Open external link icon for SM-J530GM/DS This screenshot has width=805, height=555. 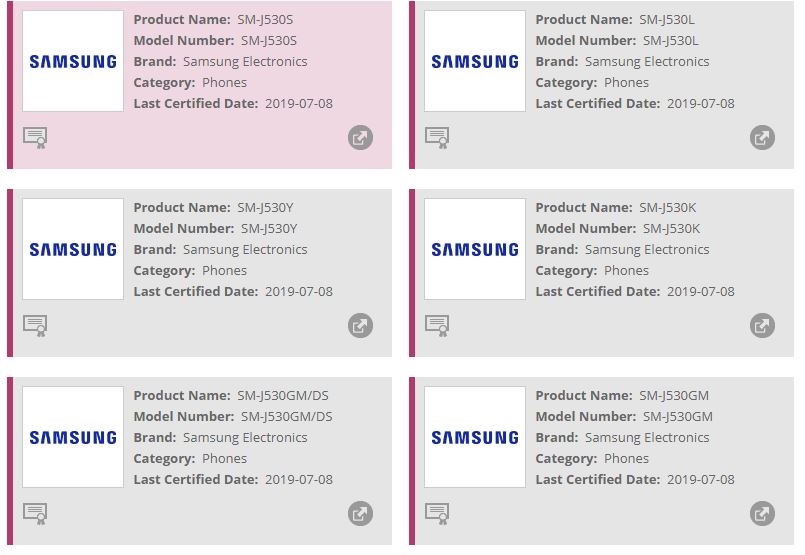pos(360,514)
